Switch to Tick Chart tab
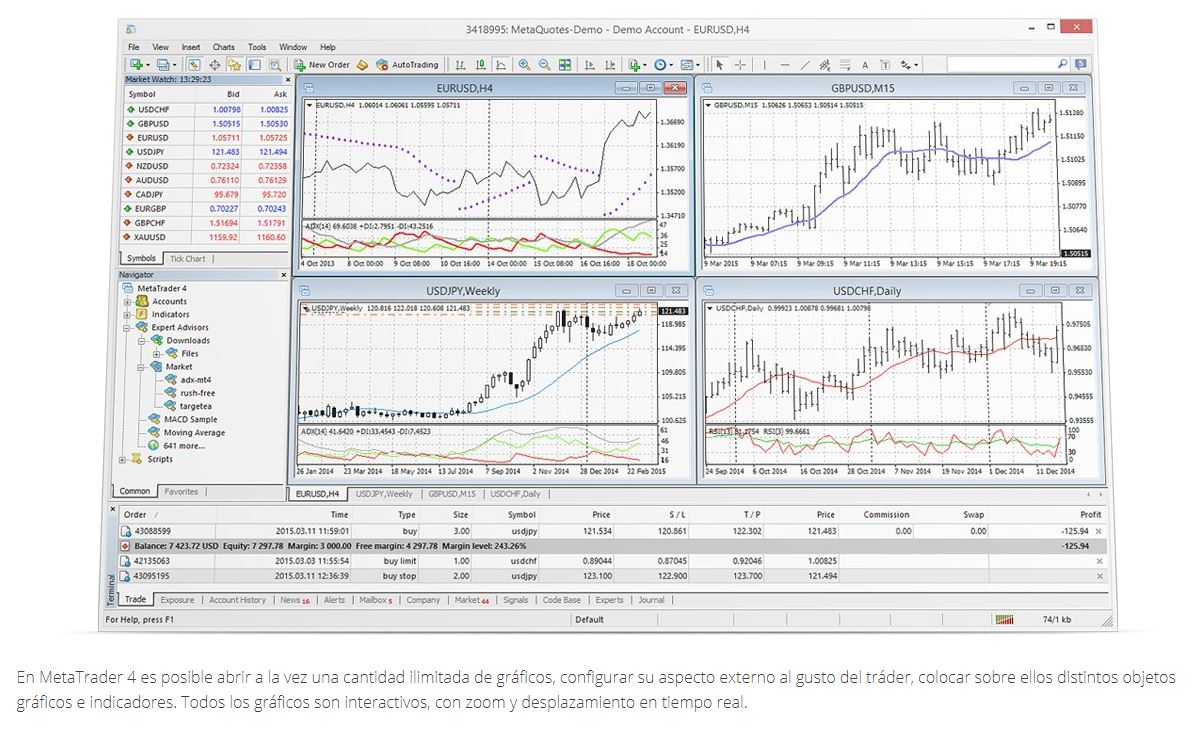The image size is (1194, 736). pos(187,259)
